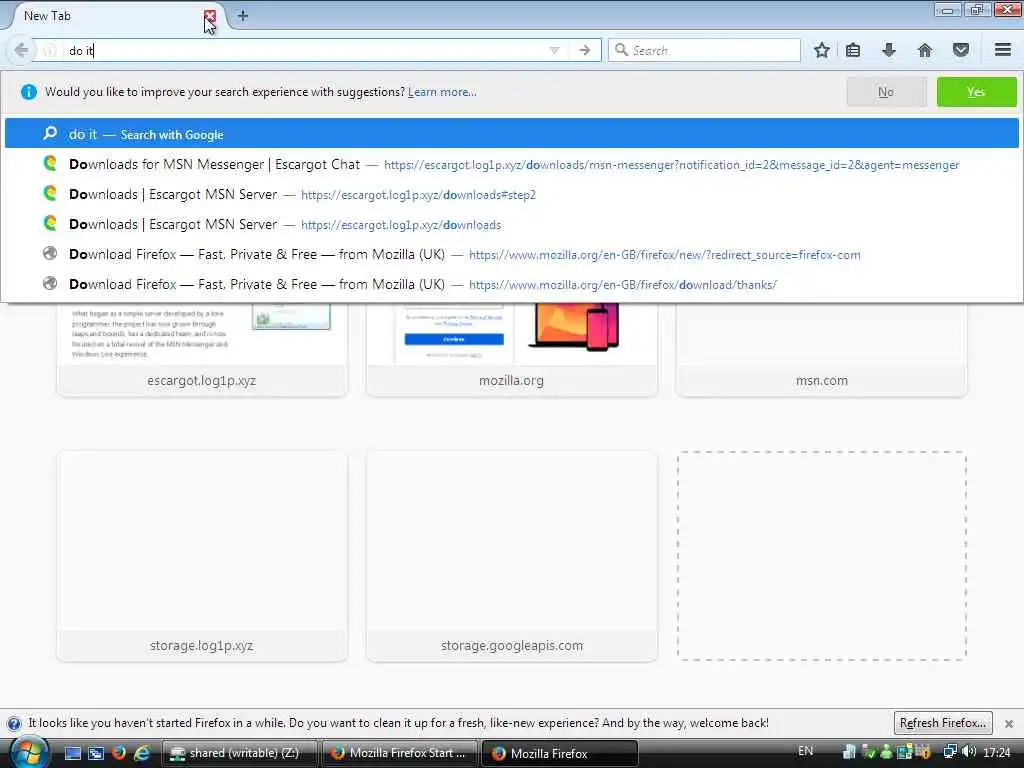Go back with the back arrow
Screen dimensions: 1024x768
(x=21, y=50)
